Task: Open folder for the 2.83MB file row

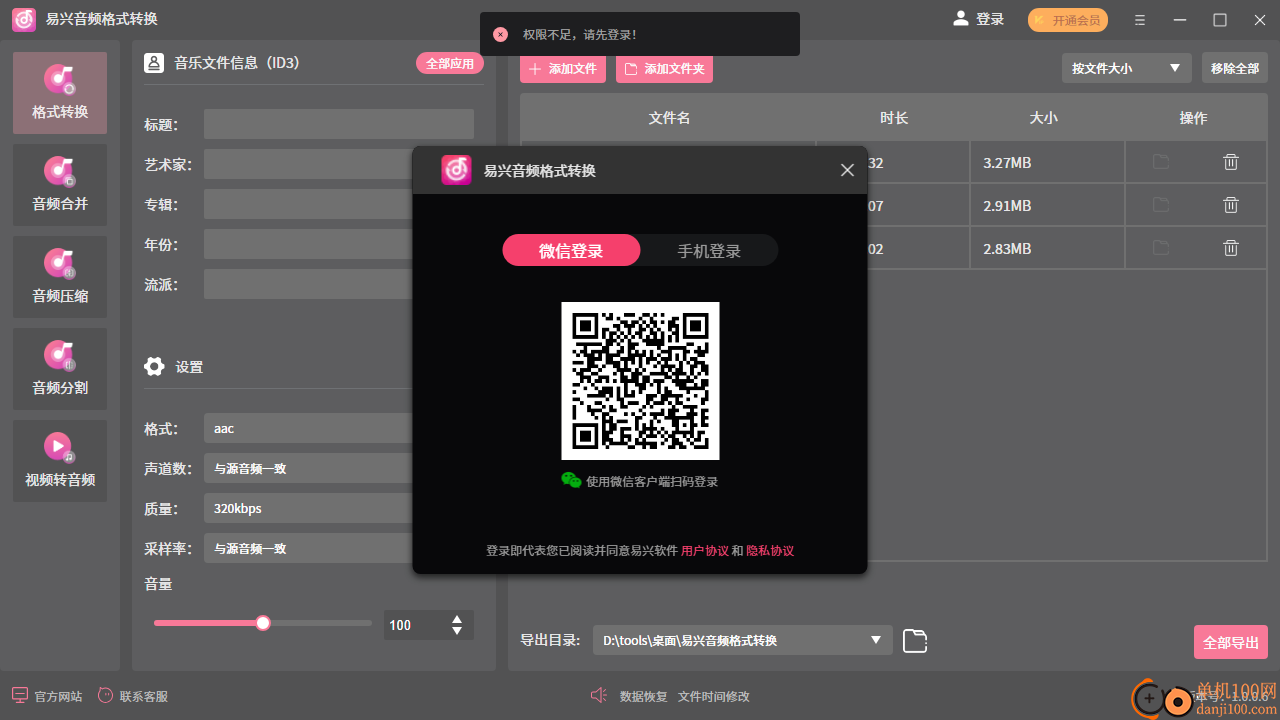Action: click(1160, 248)
